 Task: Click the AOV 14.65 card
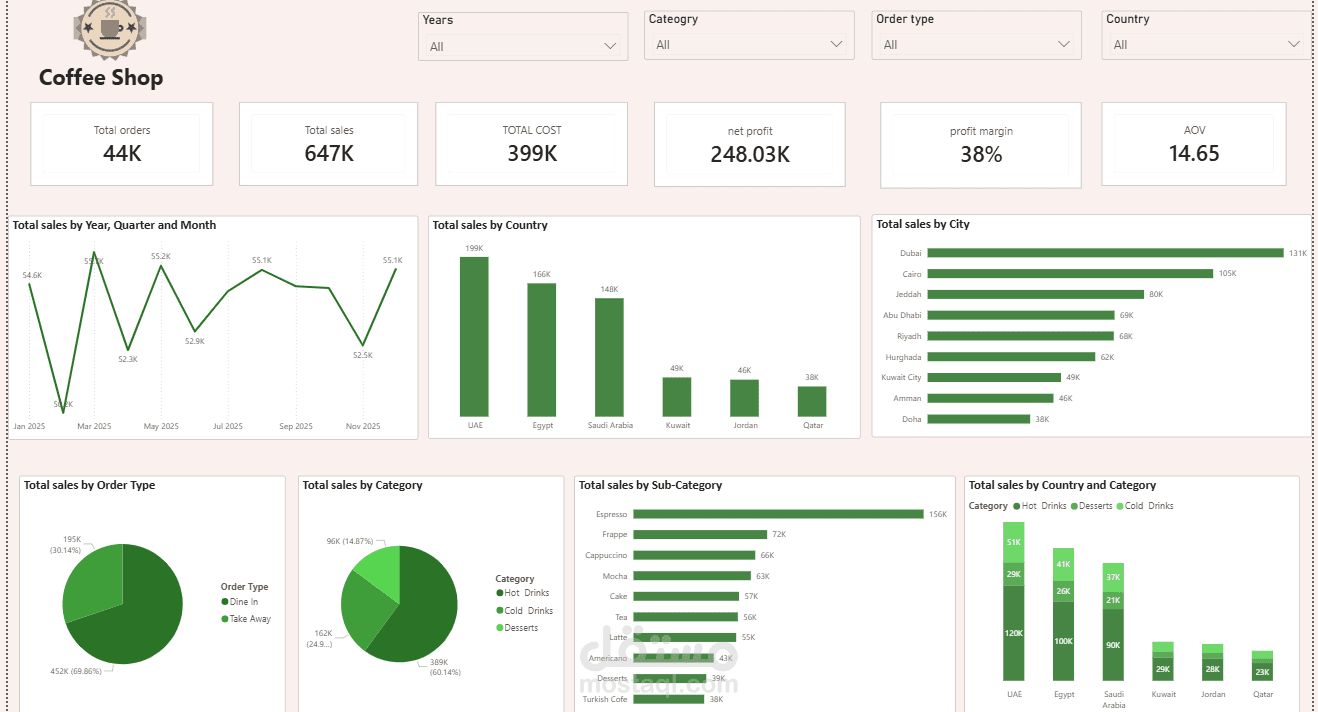[1194, 144]
